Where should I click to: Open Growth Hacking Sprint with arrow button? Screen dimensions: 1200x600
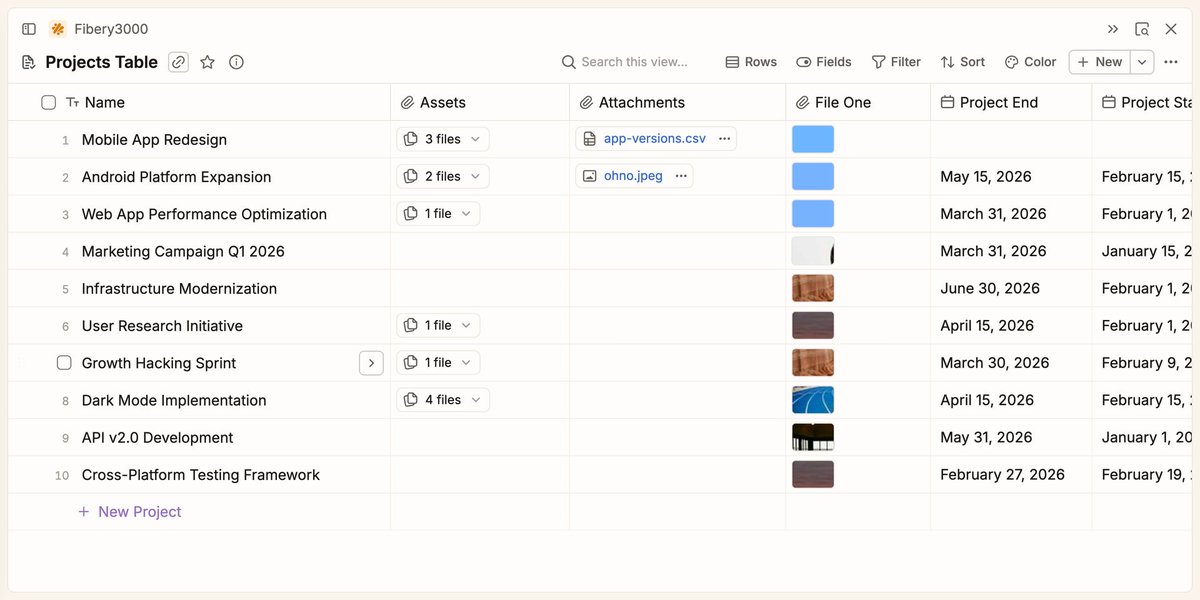click(x=371, y=363)
